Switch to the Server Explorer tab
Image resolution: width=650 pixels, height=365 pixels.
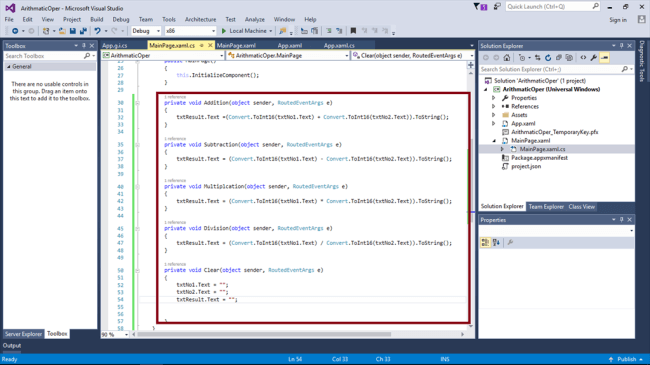[x=23, y=334]
